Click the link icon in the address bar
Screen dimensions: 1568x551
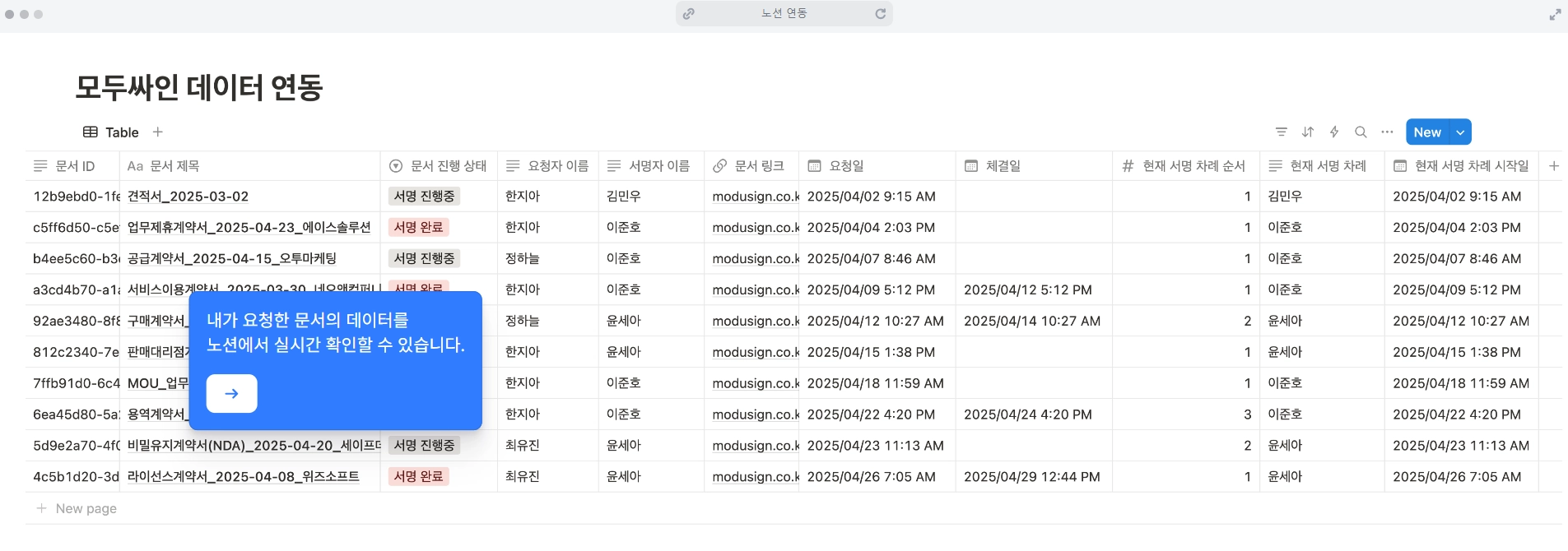click(688, 14)
